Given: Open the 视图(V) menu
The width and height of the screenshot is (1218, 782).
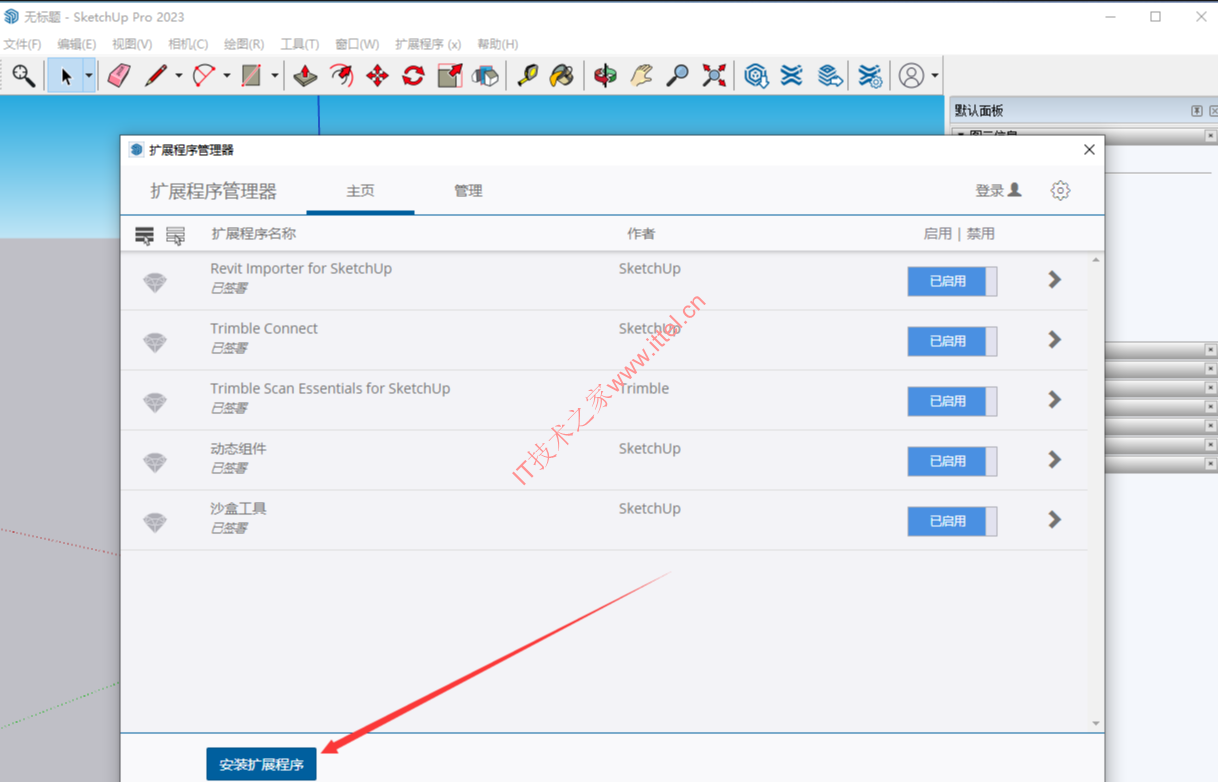Looking at the screenshot, I should click(x=132, y=44).
